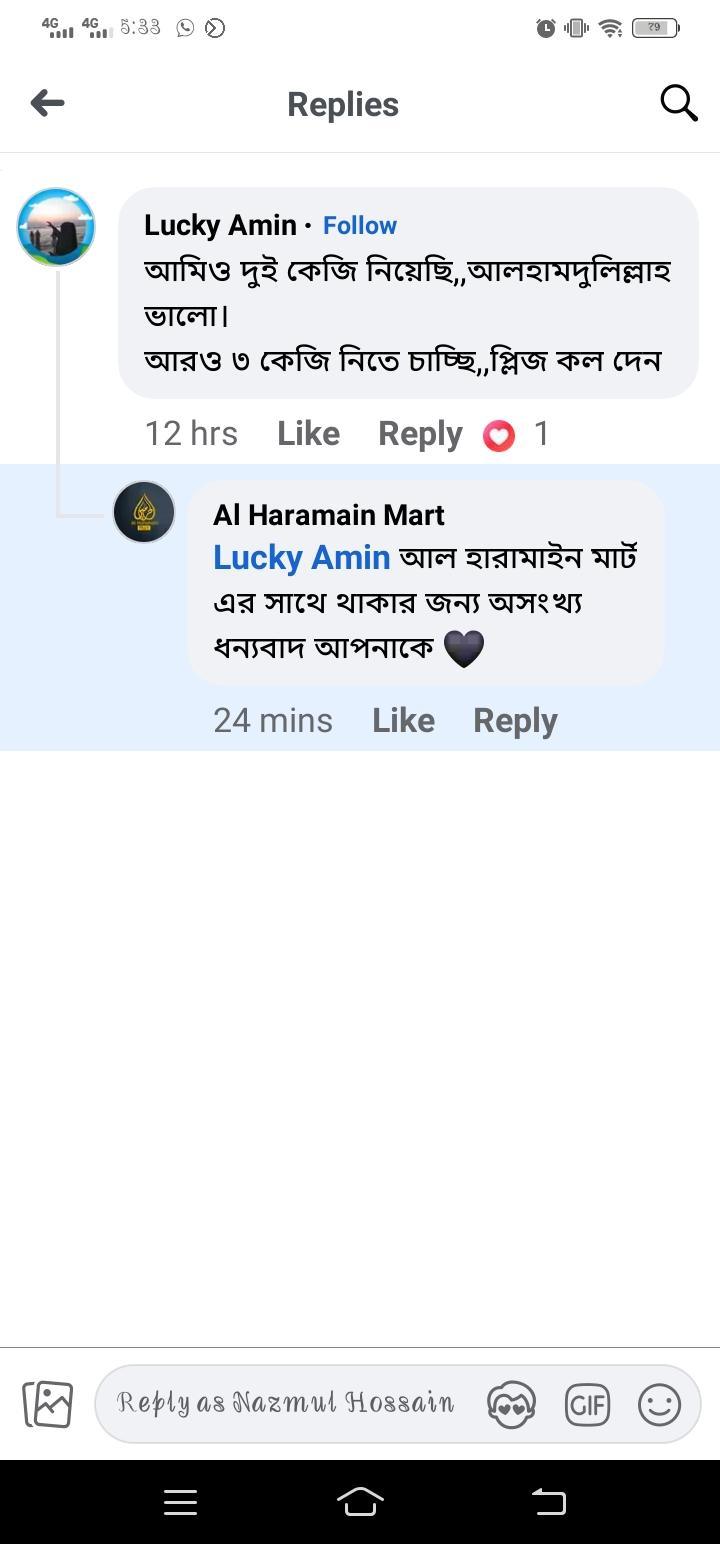Open search with the magnifier icon
The height and width of the screenshot is (1544, 720).
click(x=678, y=103)
